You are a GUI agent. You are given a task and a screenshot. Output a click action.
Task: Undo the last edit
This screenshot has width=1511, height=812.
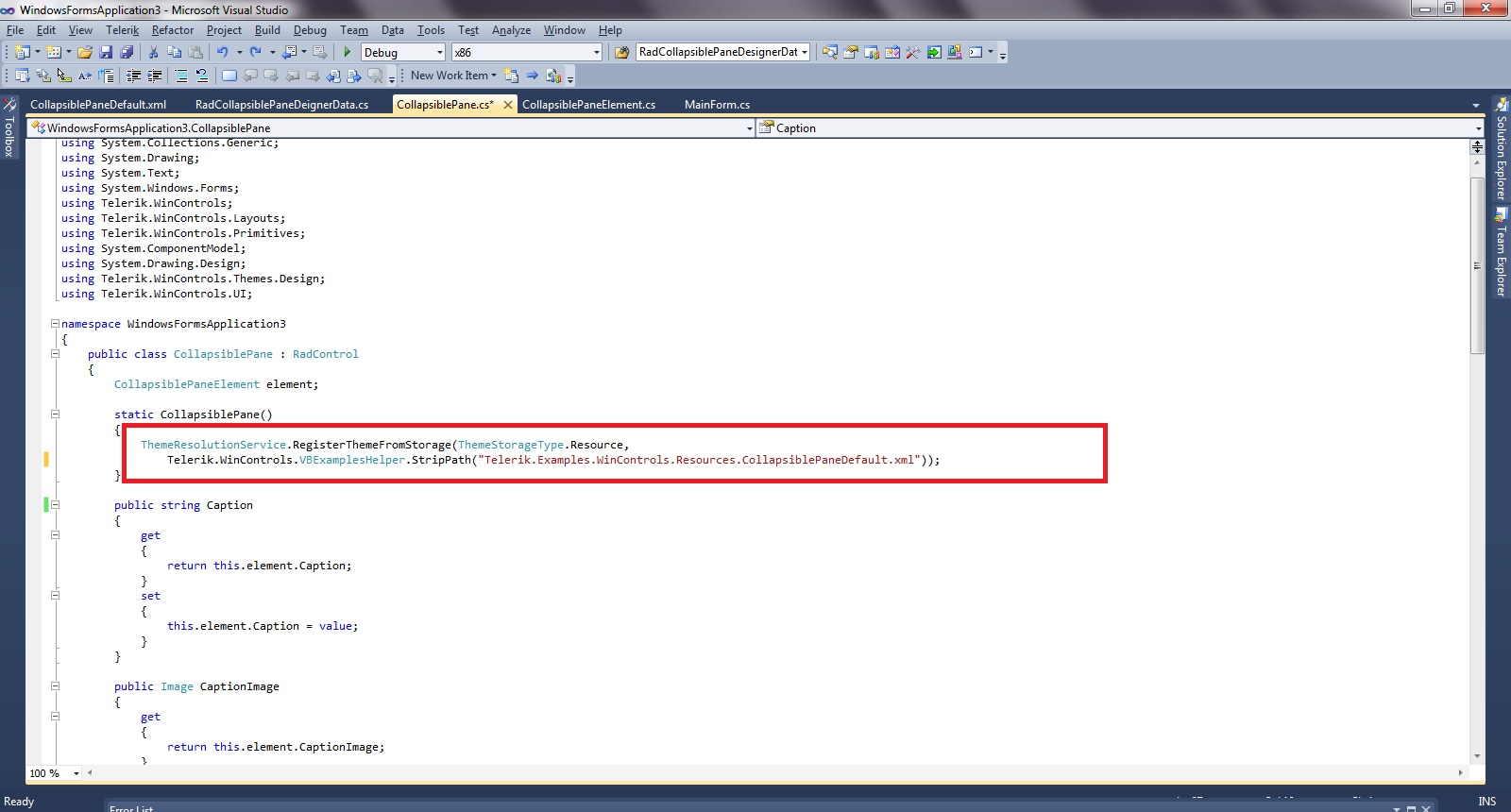coord(223,52)
